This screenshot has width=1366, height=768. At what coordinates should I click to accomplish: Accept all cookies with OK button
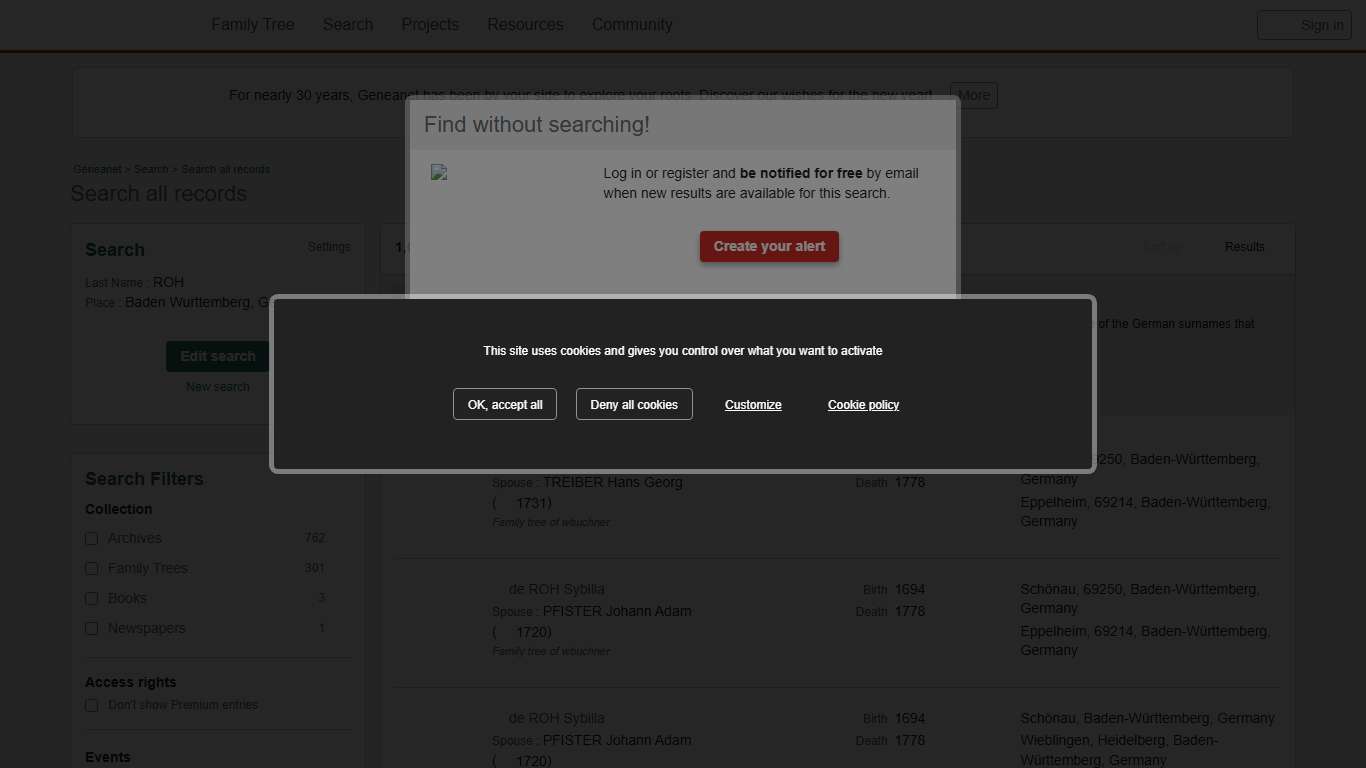504,404
